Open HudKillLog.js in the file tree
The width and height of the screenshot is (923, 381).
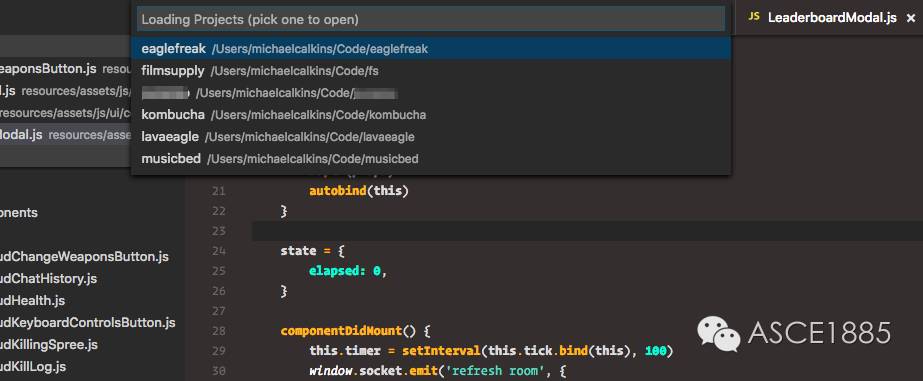point(33,366)
